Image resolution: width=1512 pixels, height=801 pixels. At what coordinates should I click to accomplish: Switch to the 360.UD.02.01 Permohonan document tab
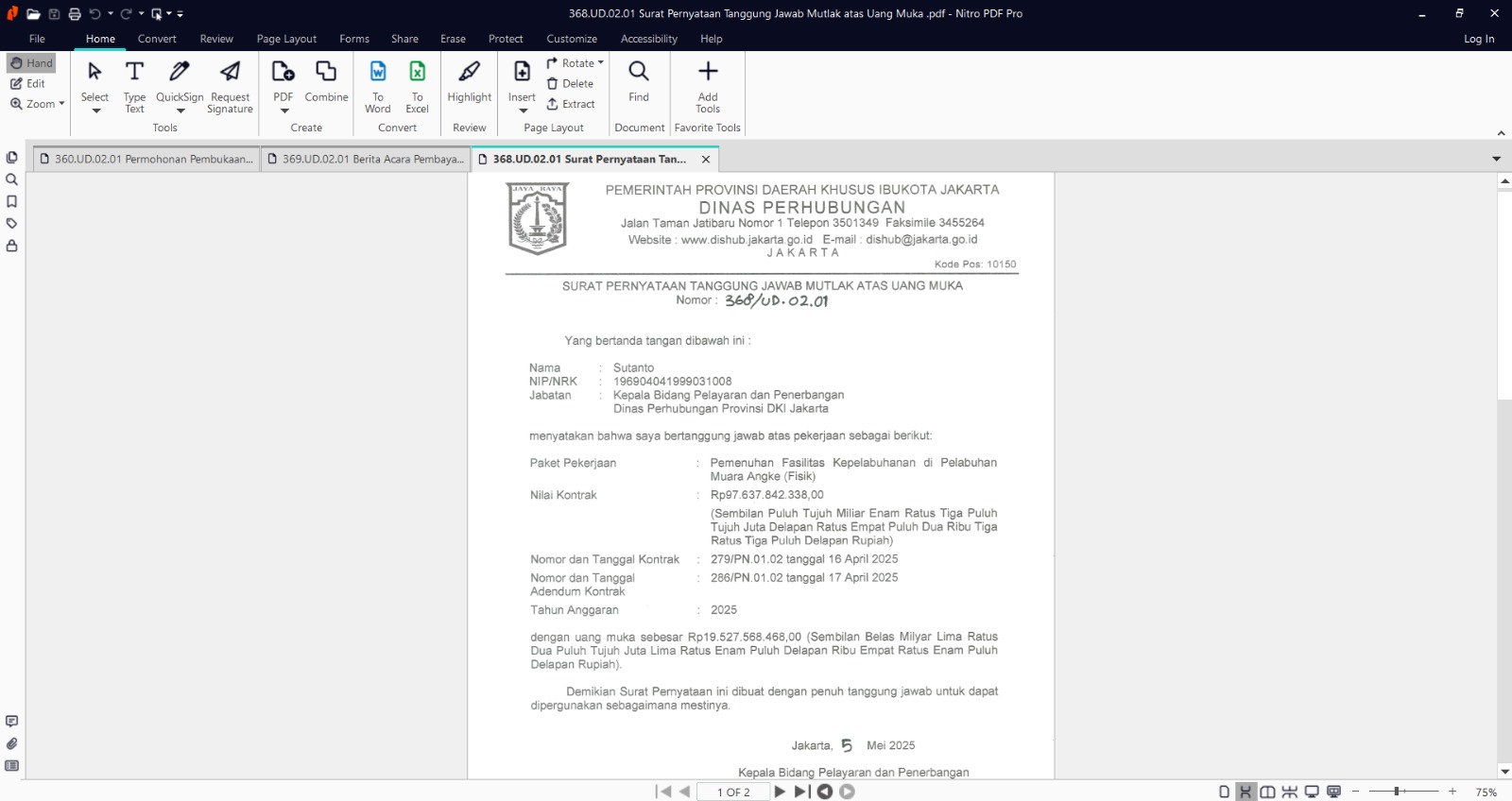click(x=146, y=159)
